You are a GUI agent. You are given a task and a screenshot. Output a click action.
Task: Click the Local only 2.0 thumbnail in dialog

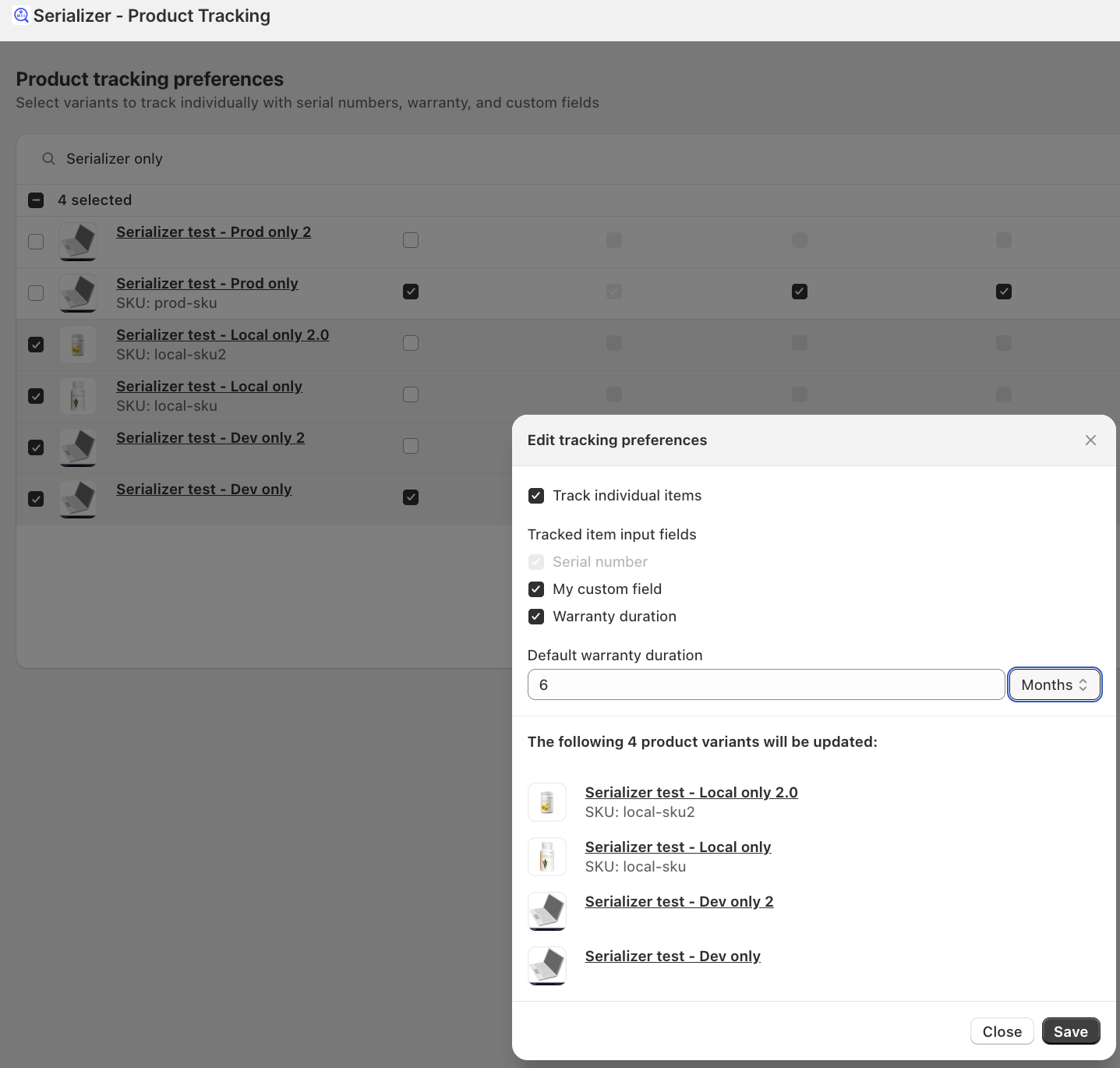[547, 802]
